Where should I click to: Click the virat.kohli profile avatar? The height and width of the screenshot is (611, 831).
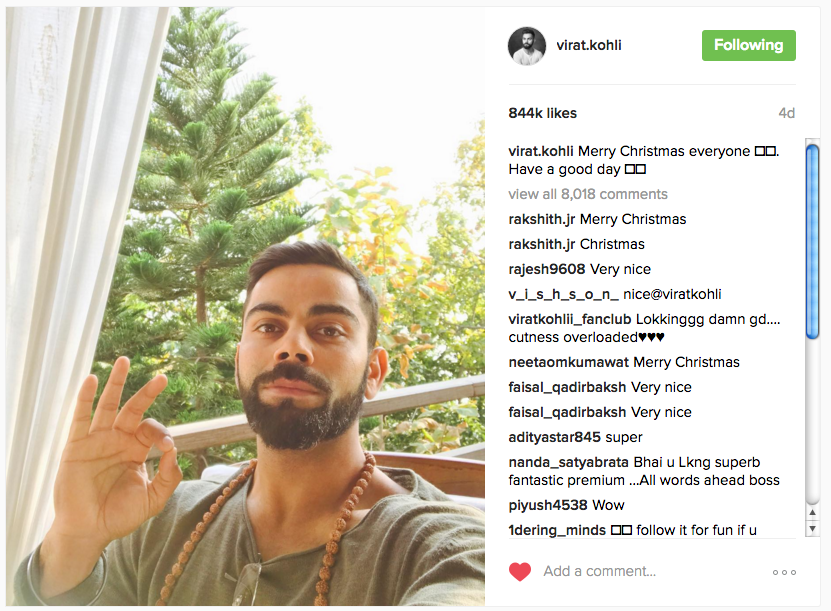coord(526,46)
